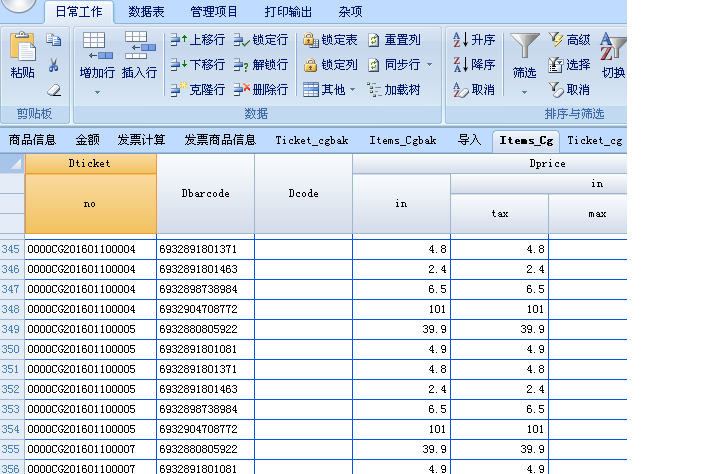Screen dimensions: 720x474
Task: Expand the 同步行 dropdown arrow
Action: point(429,65)
